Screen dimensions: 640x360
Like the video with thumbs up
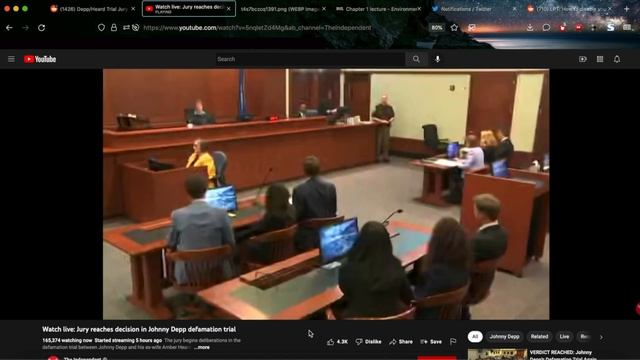(x=337, y=342)
